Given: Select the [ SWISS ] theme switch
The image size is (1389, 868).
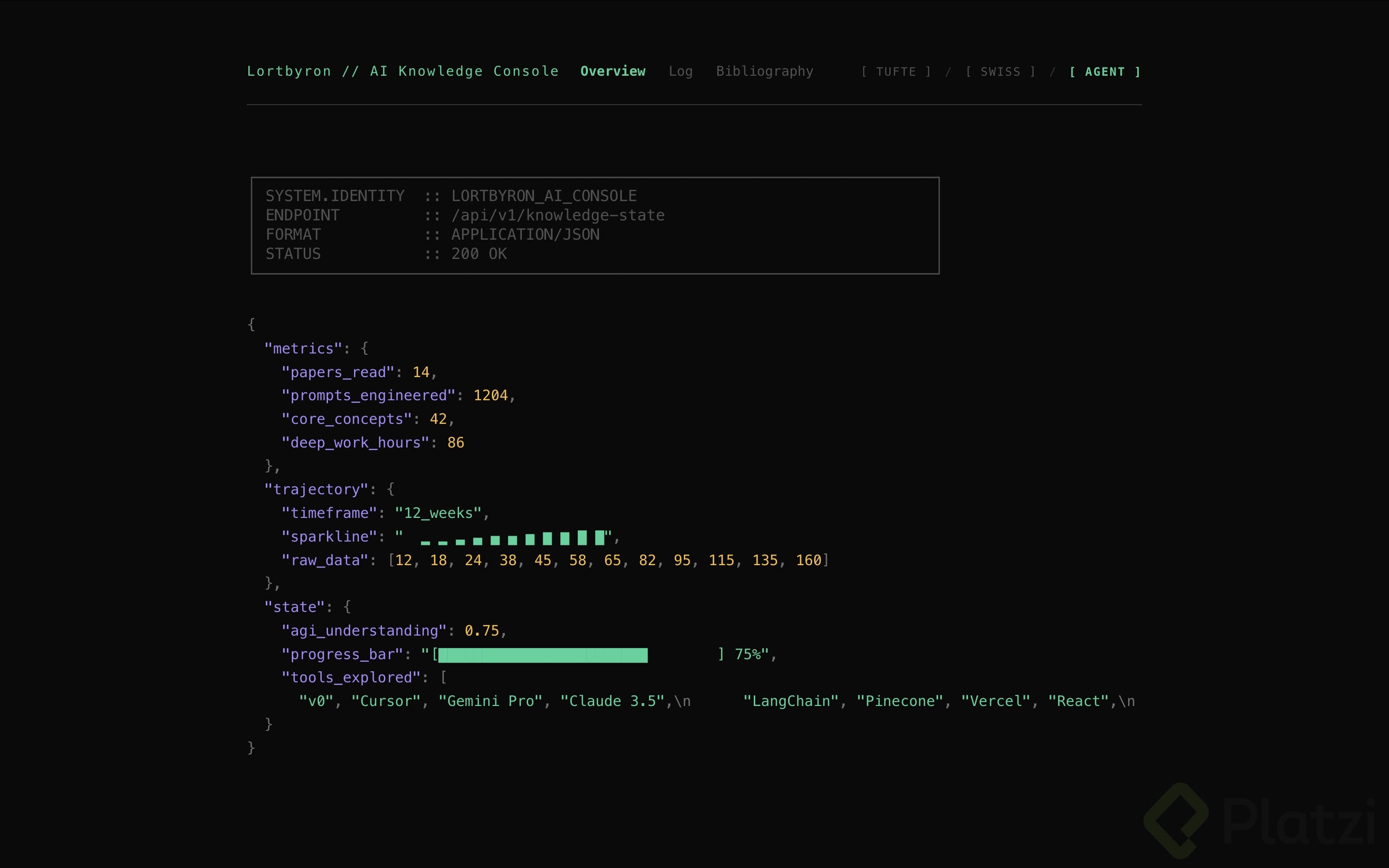Looking at the screenshot, I should coord(999,71).
